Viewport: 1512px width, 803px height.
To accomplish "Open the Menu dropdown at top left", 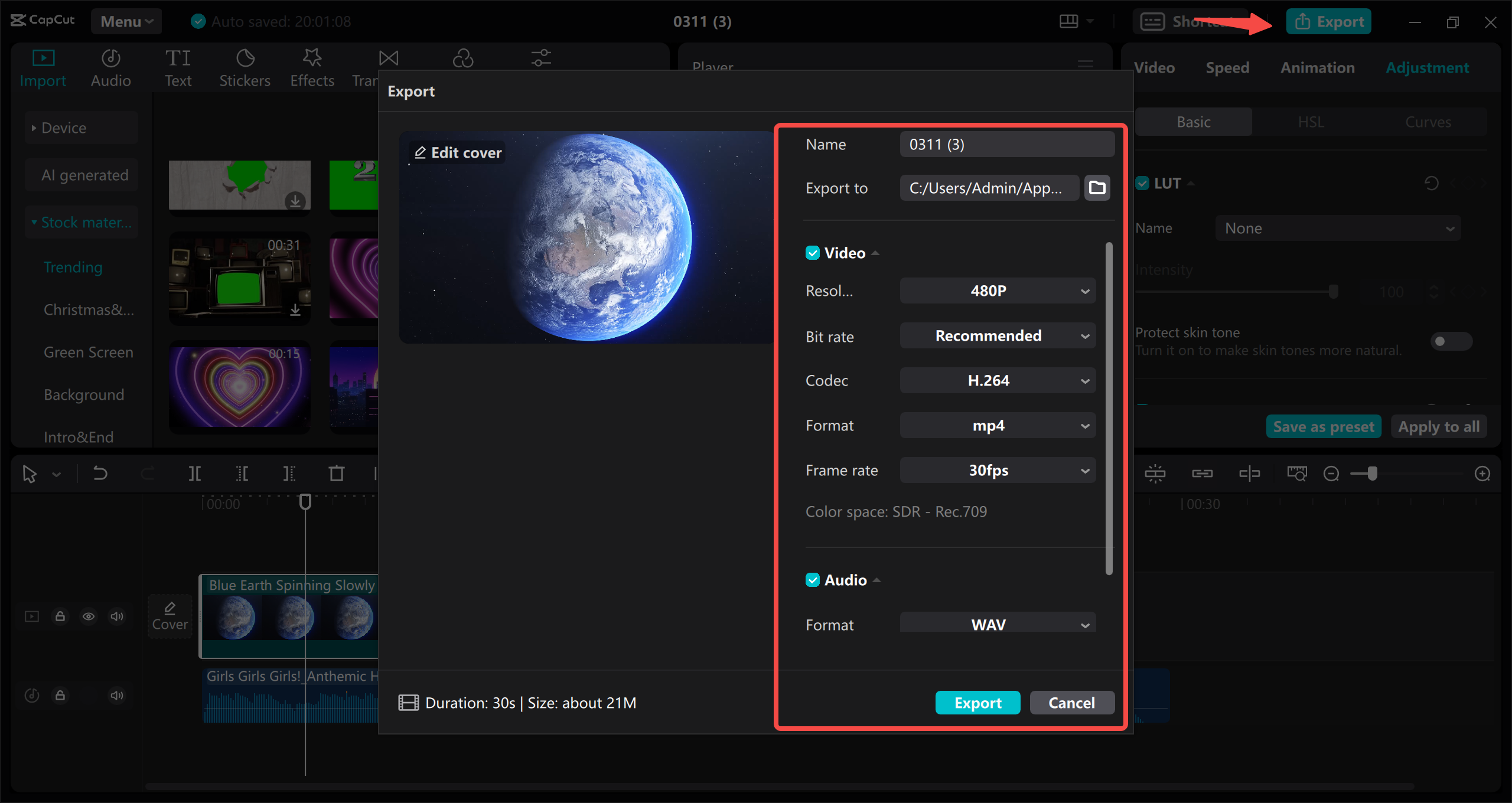I will click(x=126, y=21).
